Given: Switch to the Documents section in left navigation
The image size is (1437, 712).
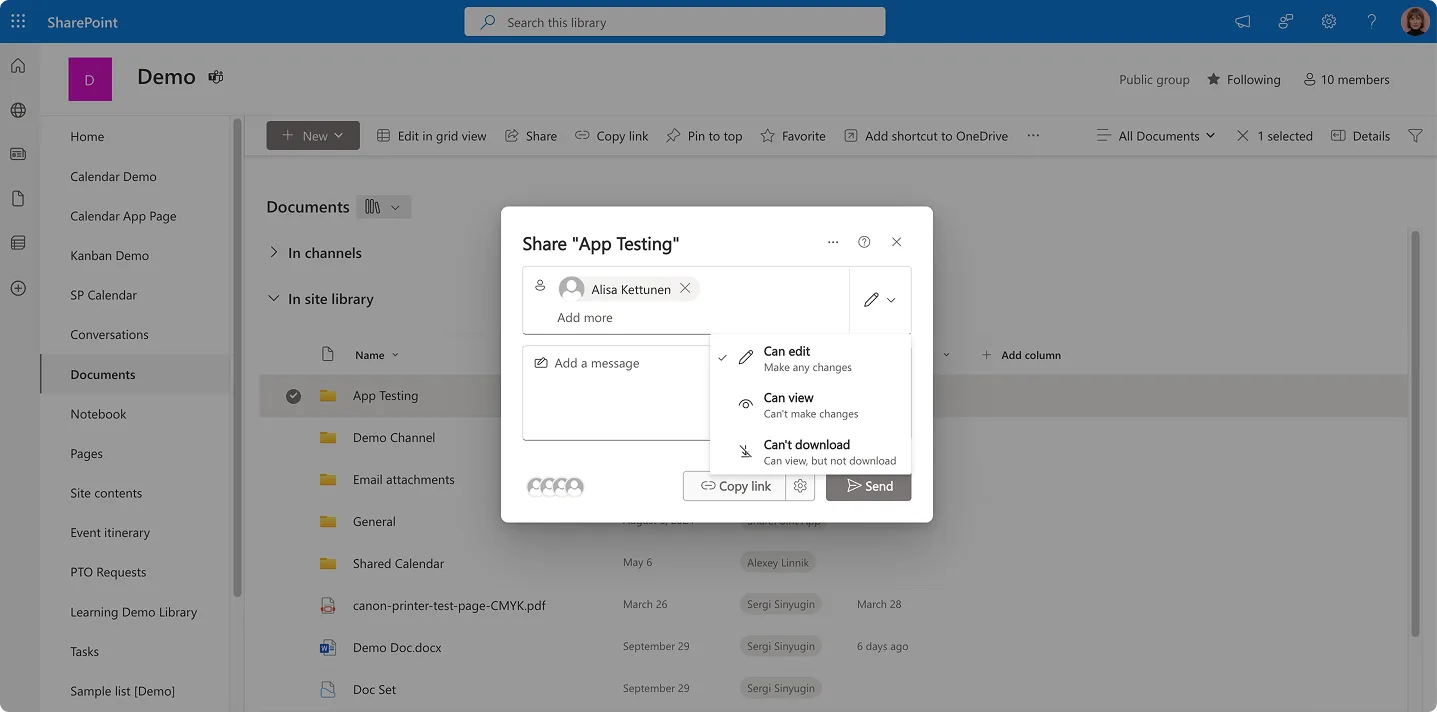Looking at the screenshot, I should click(x=102, y=374).
